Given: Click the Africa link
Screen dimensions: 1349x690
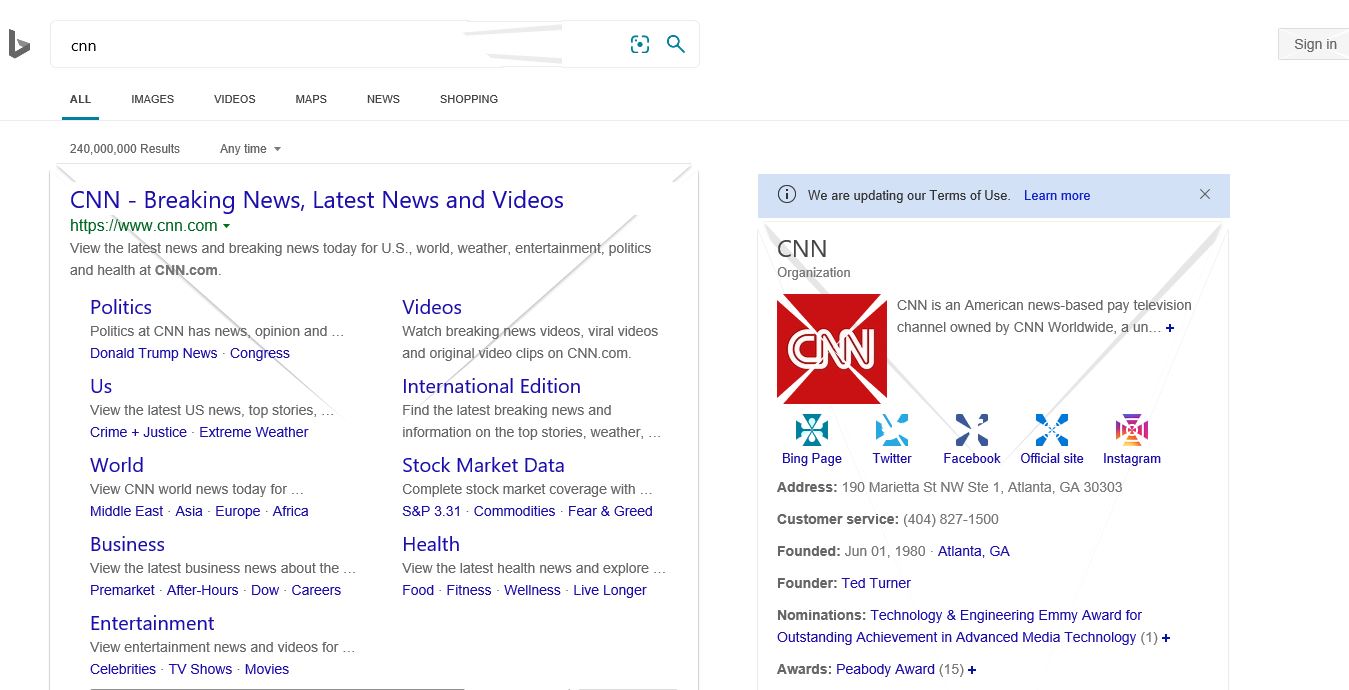Looking at the screenshot, I should pos(291,511).
